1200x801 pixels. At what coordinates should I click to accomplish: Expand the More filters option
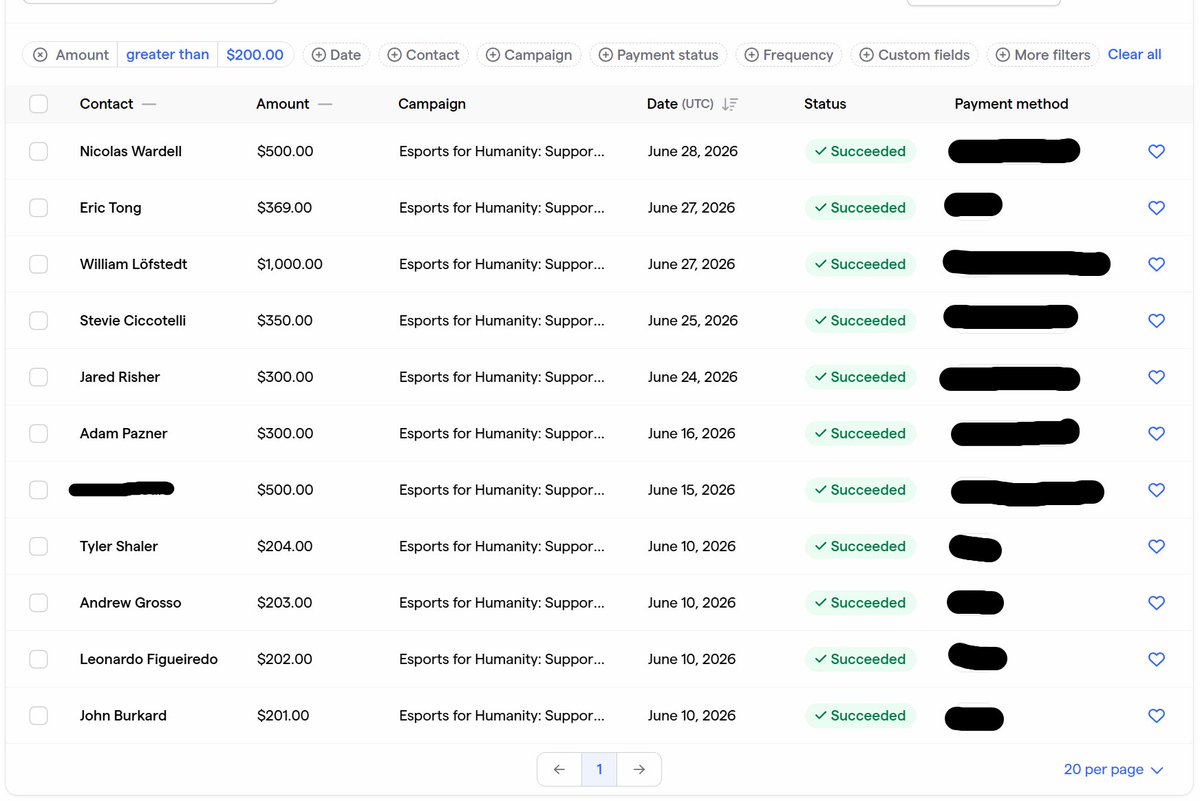pos(1043,55)
